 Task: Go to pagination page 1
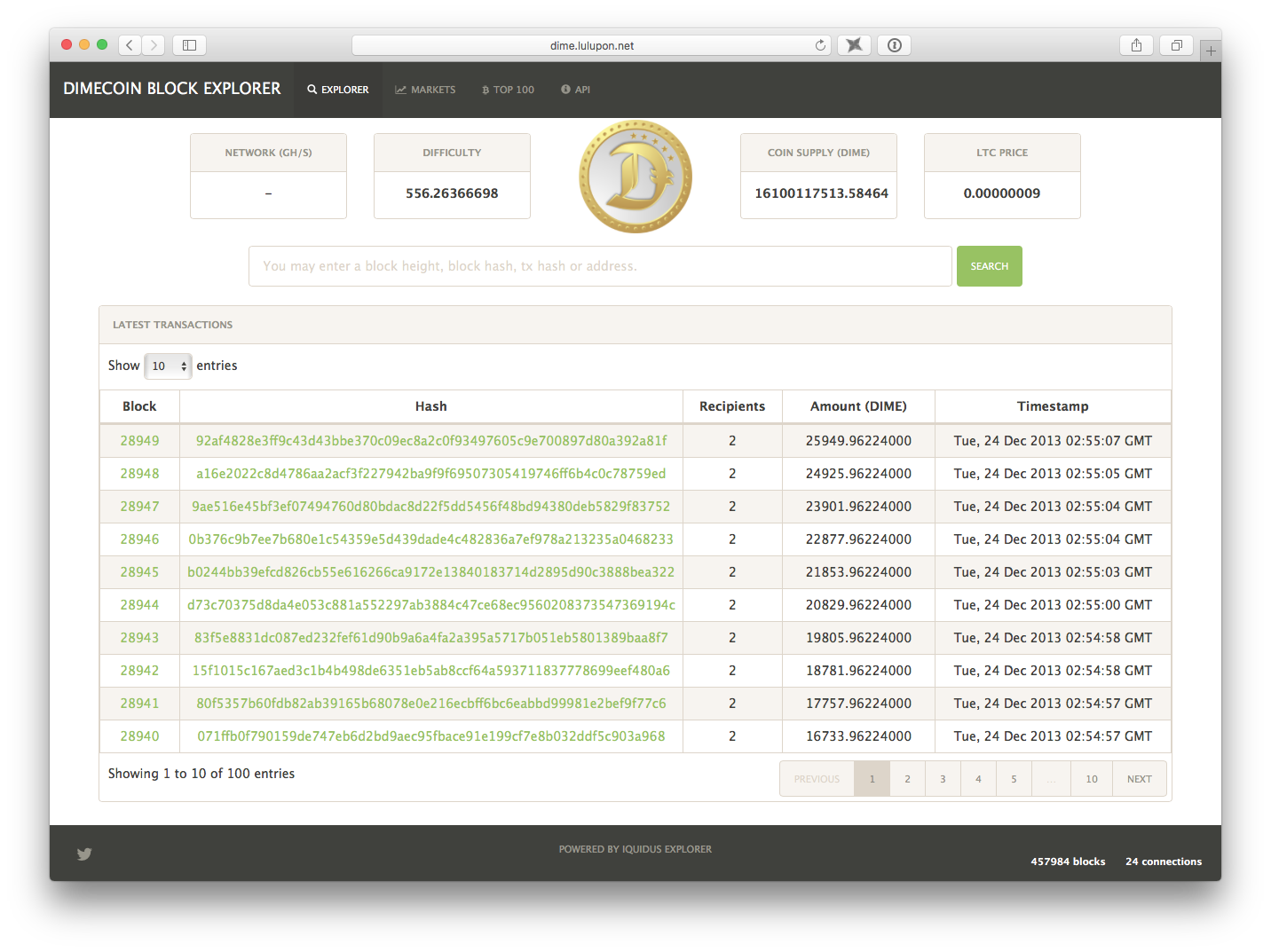[872, 779]
